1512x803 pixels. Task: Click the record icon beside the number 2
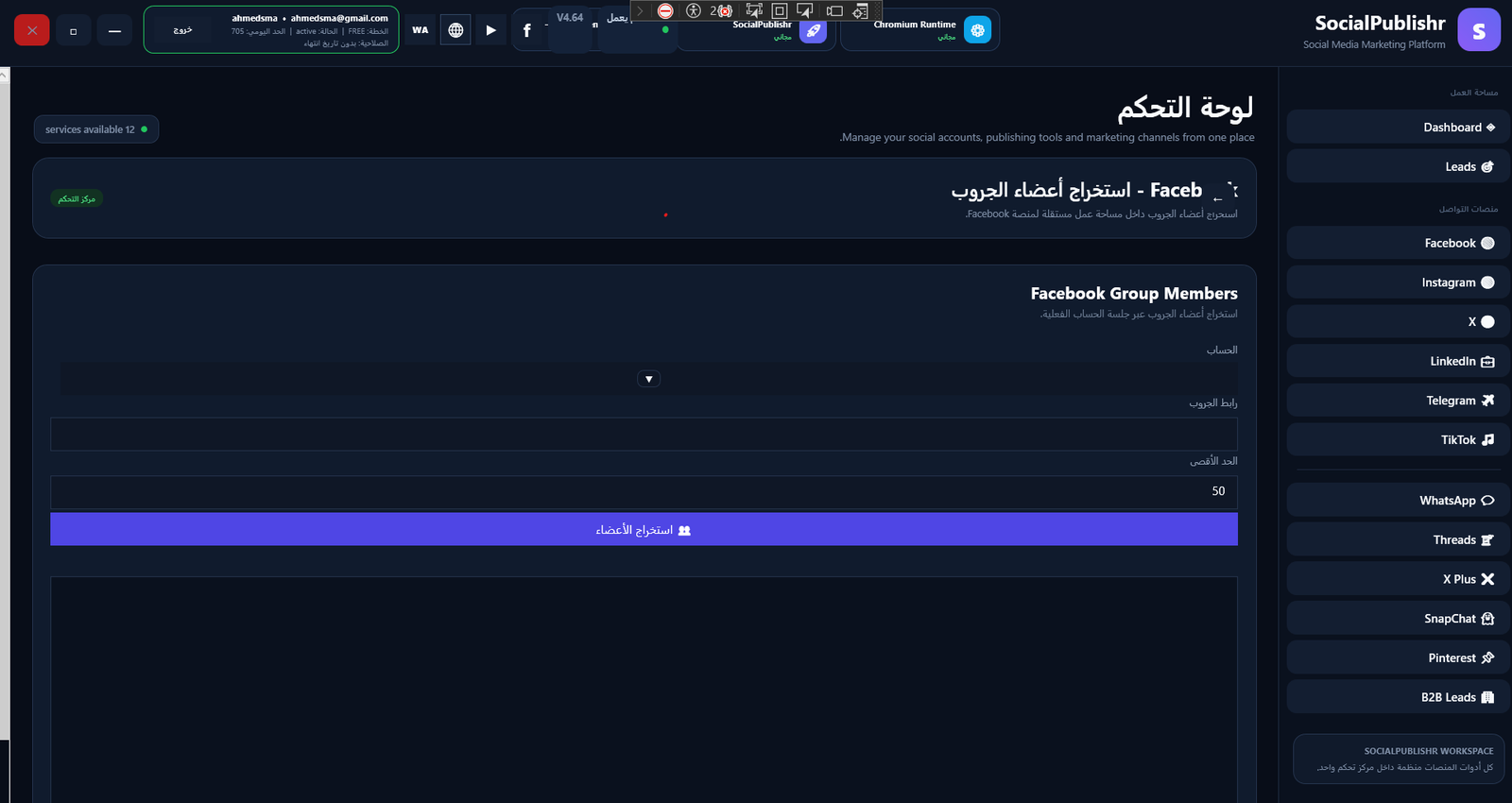[x=725, y=11]
